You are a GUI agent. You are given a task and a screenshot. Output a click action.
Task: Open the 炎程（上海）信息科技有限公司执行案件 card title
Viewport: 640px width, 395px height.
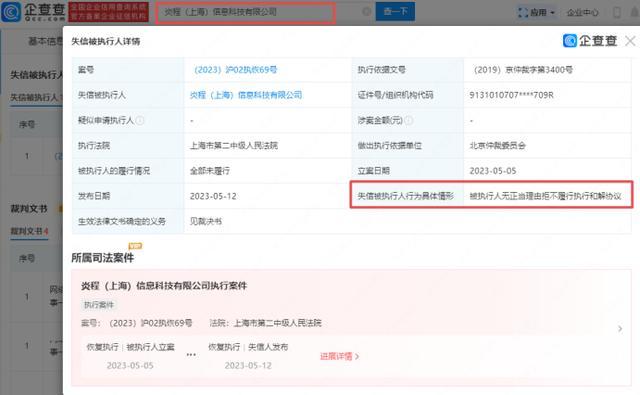click(164, 286)
